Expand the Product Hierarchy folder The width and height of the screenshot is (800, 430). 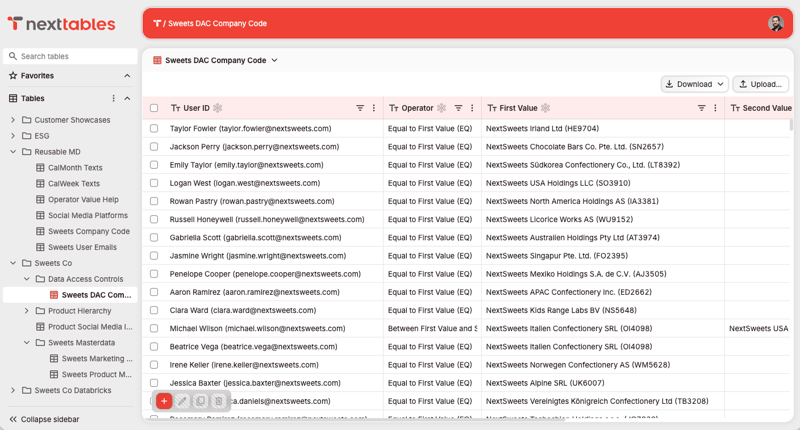(x=27, y=311)
